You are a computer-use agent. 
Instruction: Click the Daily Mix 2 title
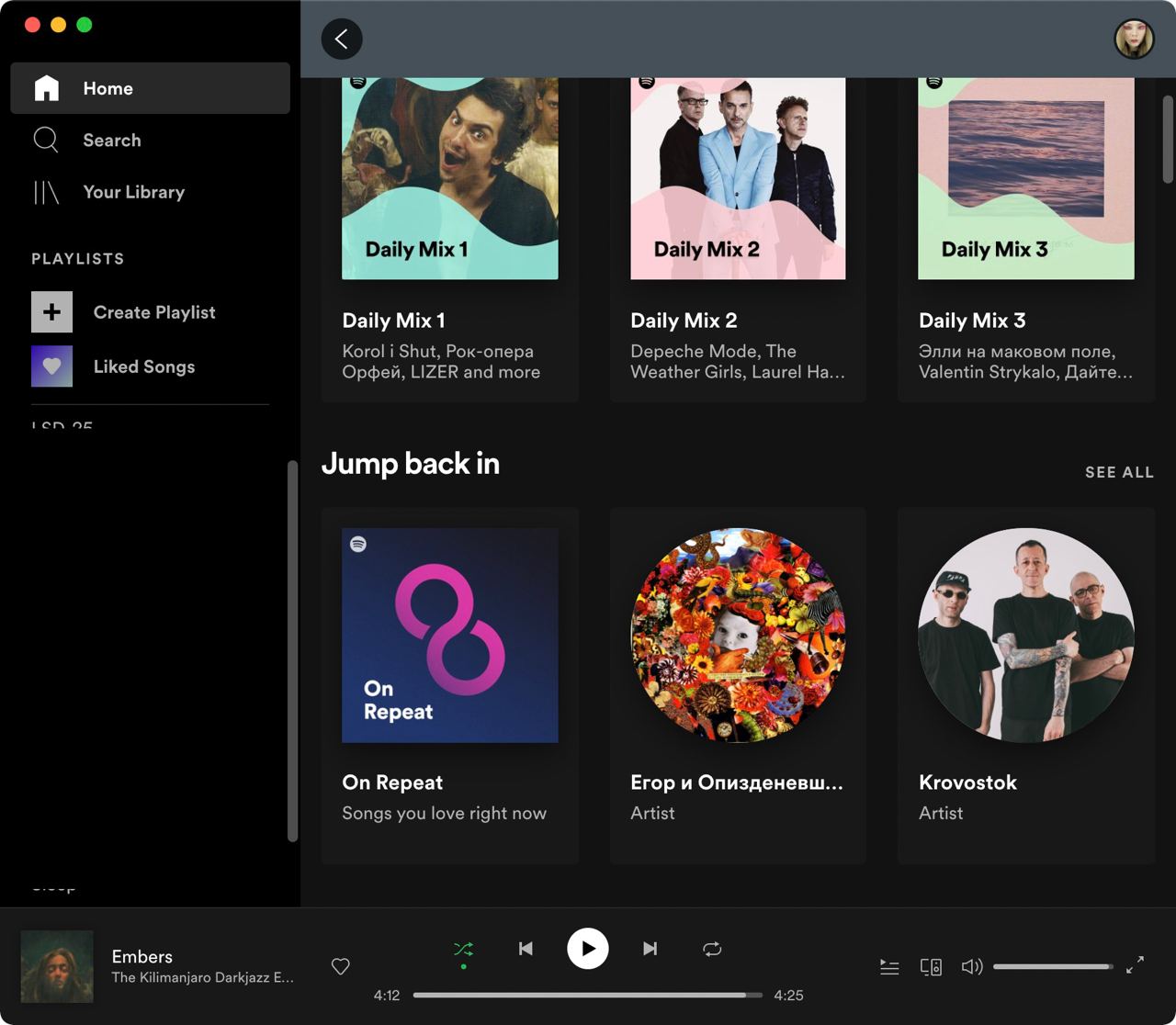point(684,321)
